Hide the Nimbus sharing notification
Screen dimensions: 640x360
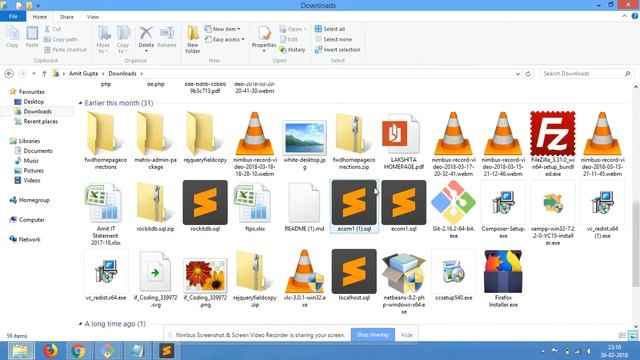pos(407,335)
